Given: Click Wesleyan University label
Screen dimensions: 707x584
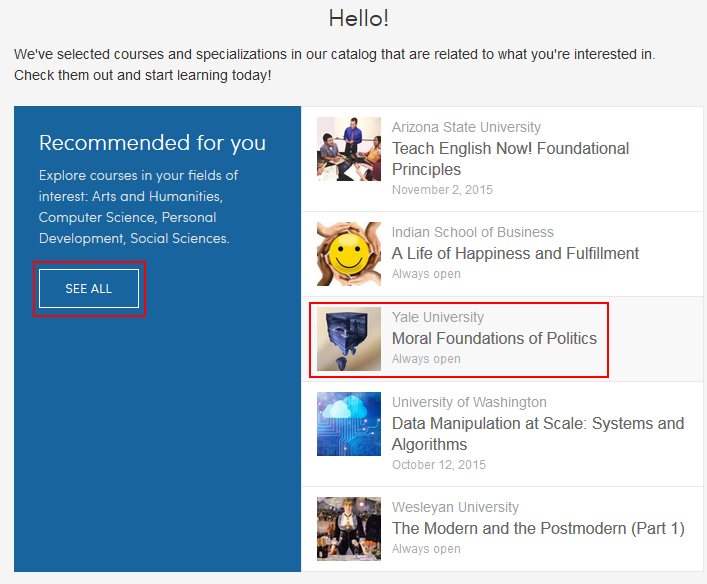Looking at the screenshot, I should pos(455,507).
